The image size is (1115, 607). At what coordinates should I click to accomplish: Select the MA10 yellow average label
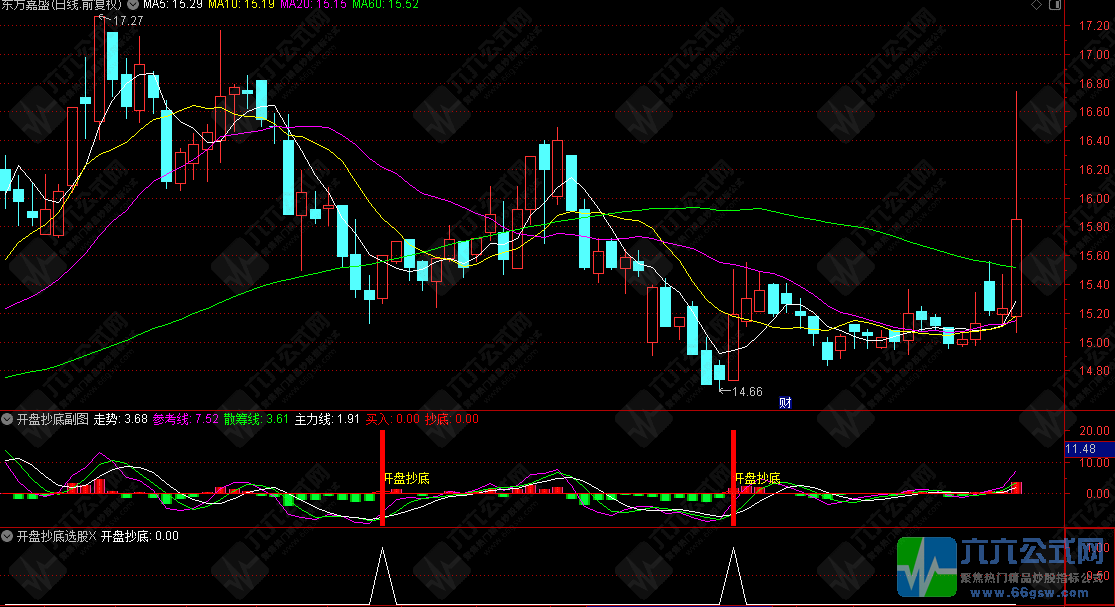click(242, 4)
